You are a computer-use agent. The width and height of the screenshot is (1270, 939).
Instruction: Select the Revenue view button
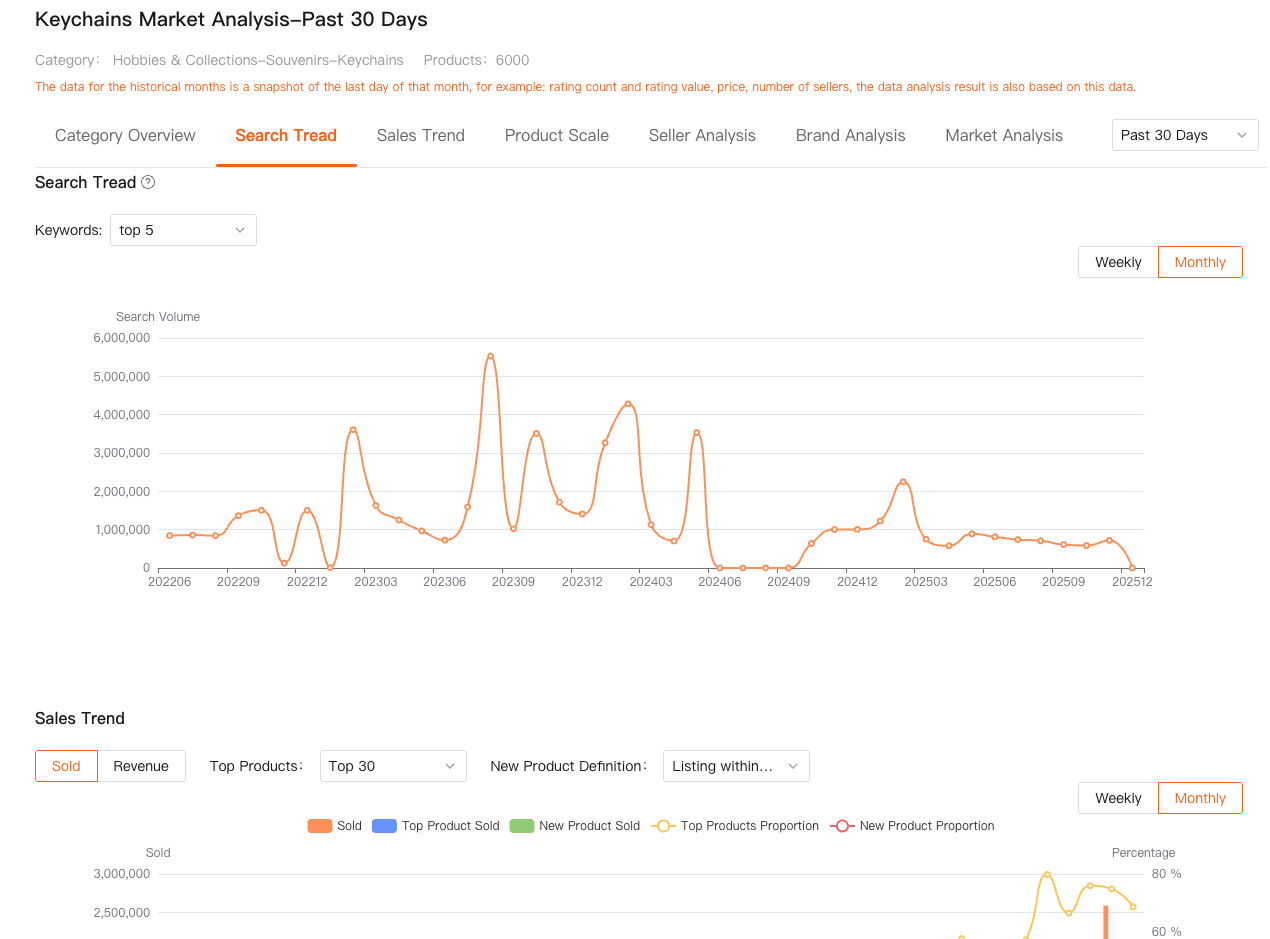coord(141,766)
